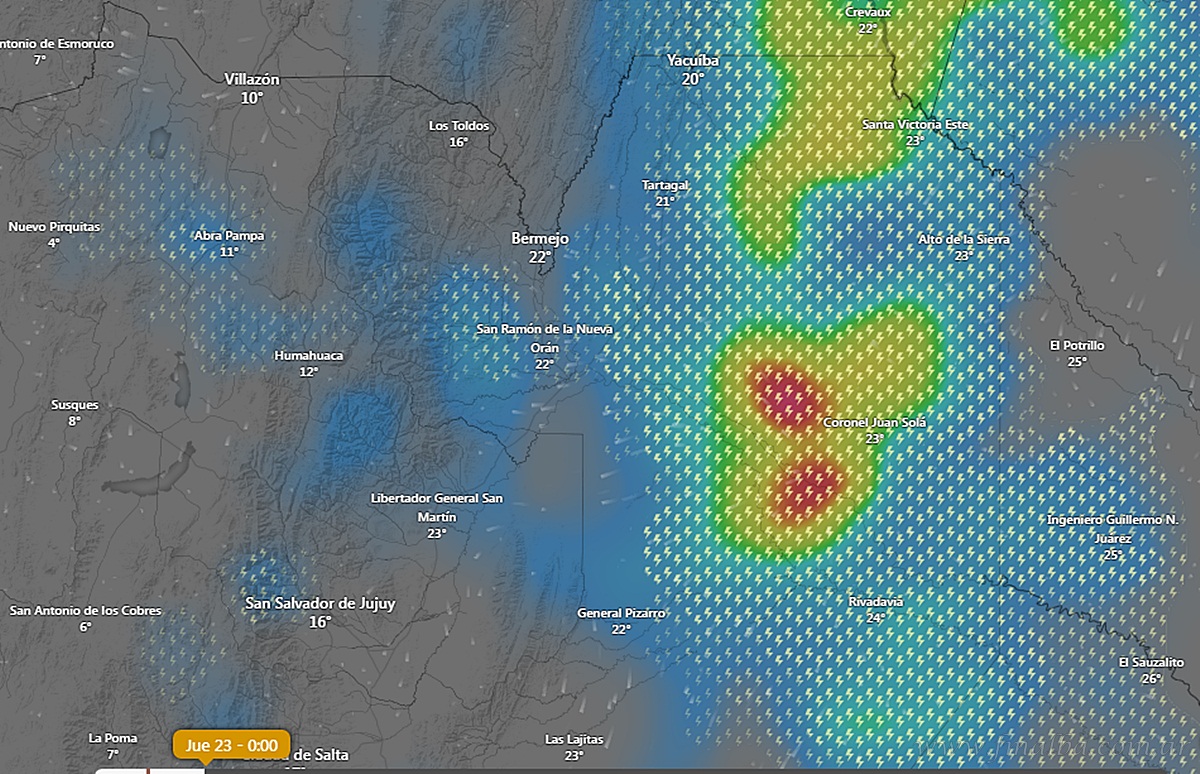
Task: Click the Yacuiba city label
Action: click(693, 61)
